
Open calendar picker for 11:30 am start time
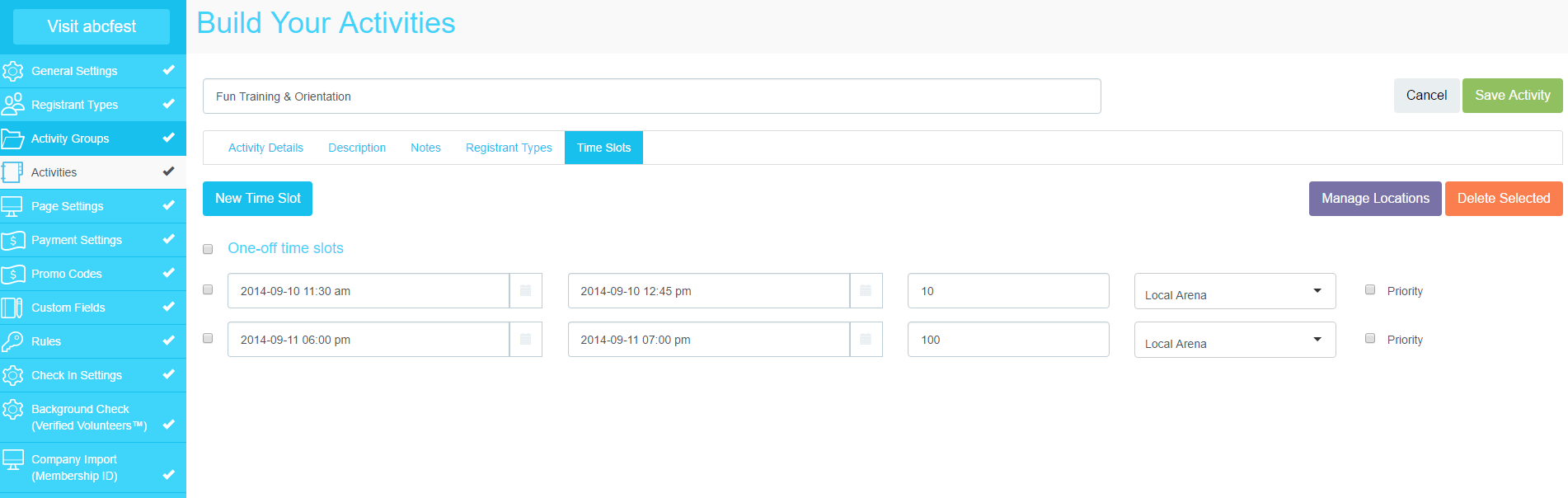tap(525, 291)
